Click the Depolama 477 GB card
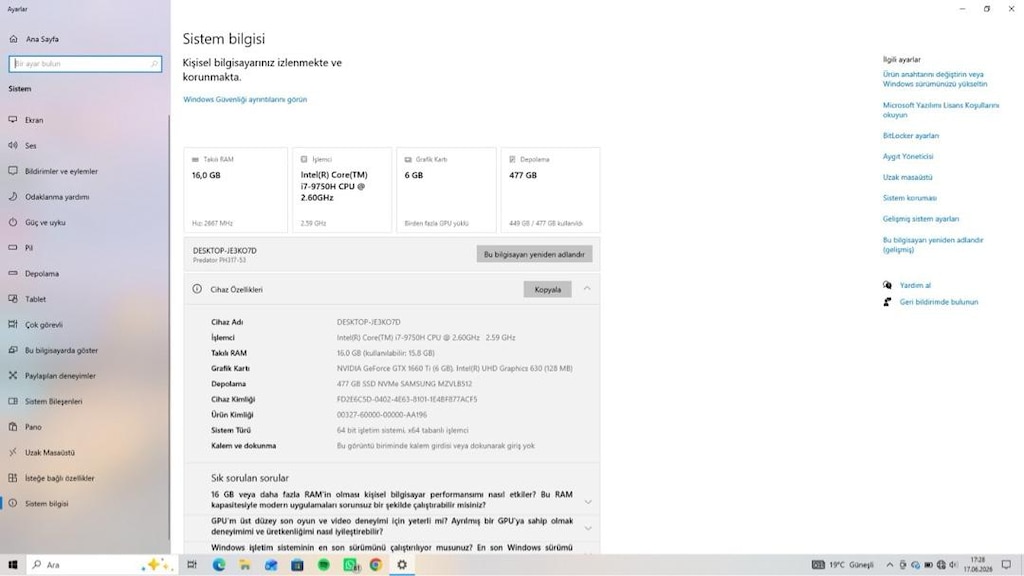Viewport: 1024px width, 576px height. point(551,190)
